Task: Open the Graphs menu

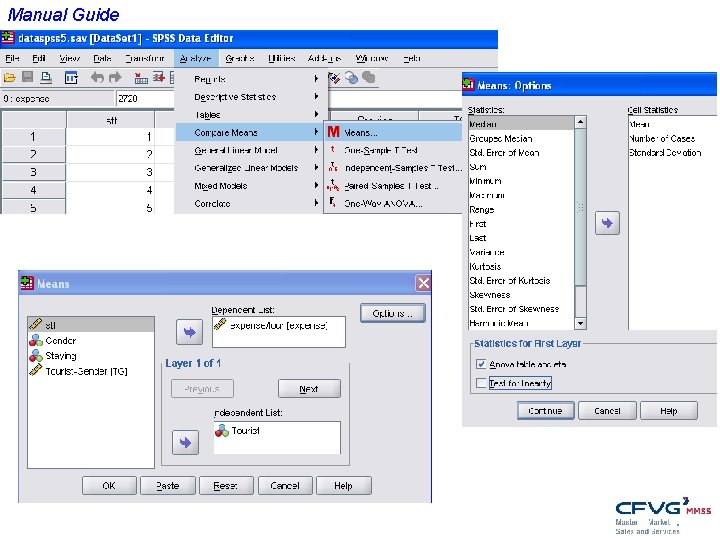Action: point(240,58)
